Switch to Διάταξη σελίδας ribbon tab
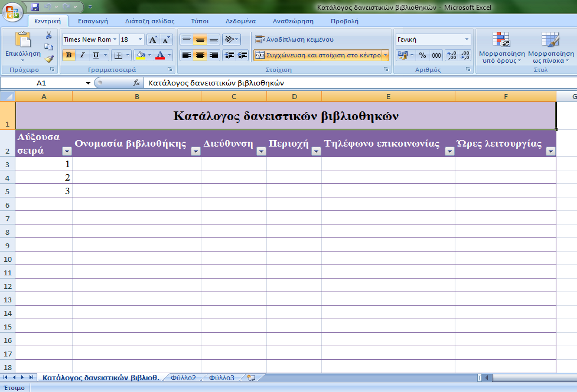 click(x=149, y=21)
